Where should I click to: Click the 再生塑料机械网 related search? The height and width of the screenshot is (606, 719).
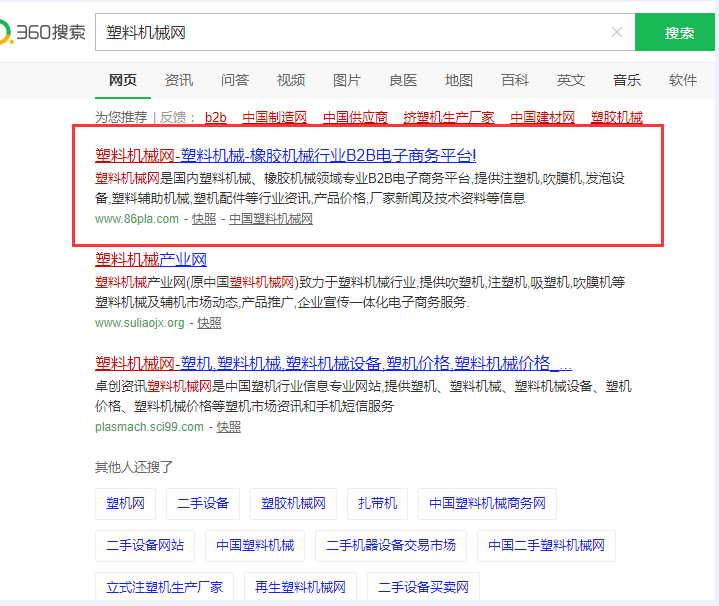tap(300, 587)
